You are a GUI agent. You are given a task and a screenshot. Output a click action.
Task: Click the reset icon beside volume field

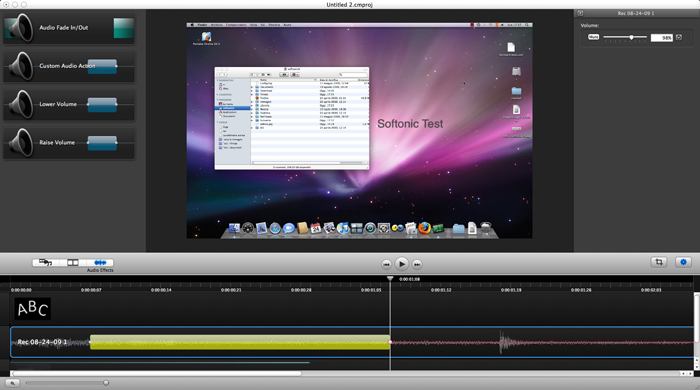(x=679, y=37)
